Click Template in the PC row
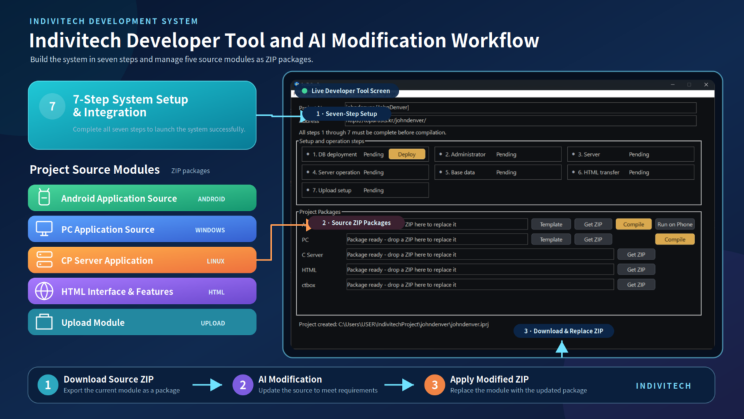Viewport: 744px width, 419px height. [x=551, y=239]
